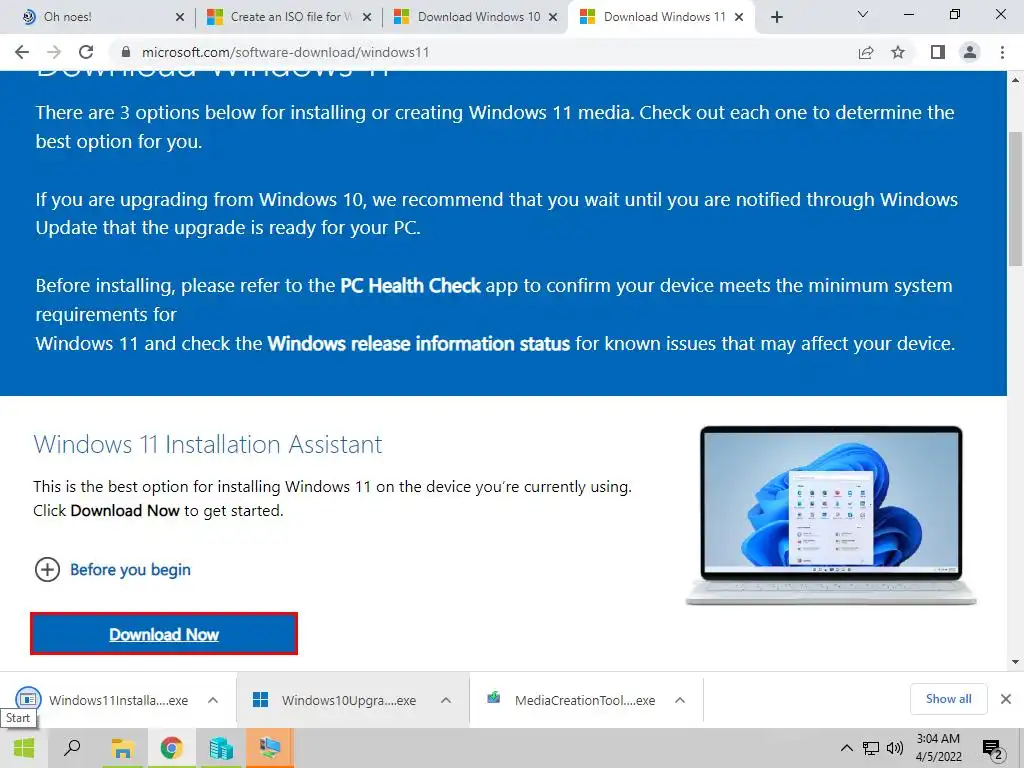Open the Windows Start menu
The height and width of the screenshot is (768, 1024).
coord(24,748)
